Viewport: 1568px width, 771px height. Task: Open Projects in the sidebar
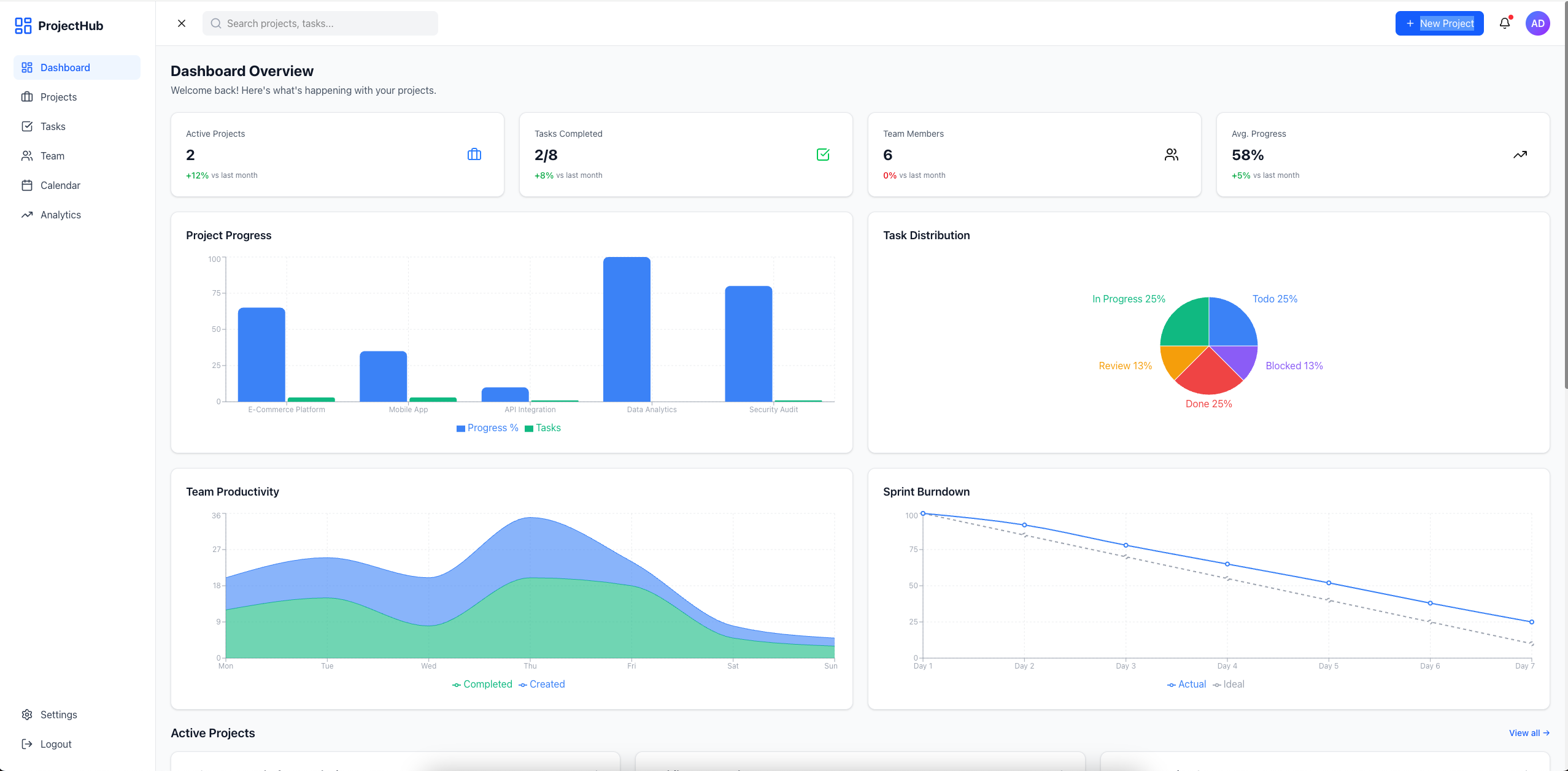(x=58, y=97)
